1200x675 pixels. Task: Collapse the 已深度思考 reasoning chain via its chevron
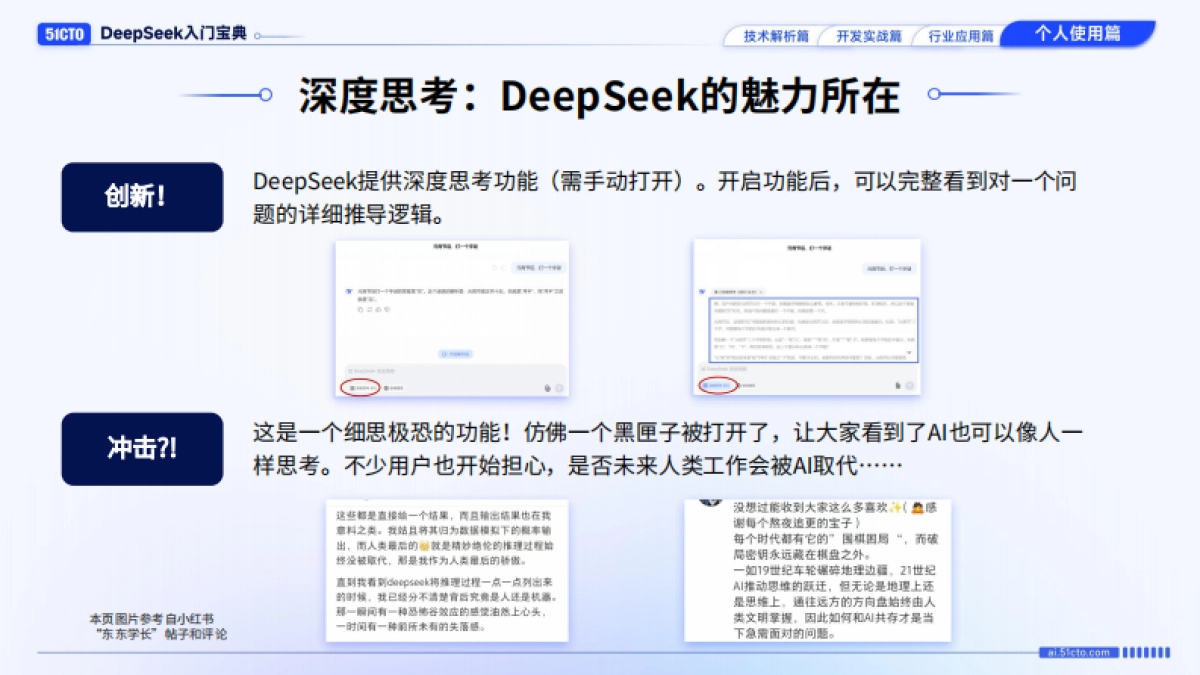[761, 290]
